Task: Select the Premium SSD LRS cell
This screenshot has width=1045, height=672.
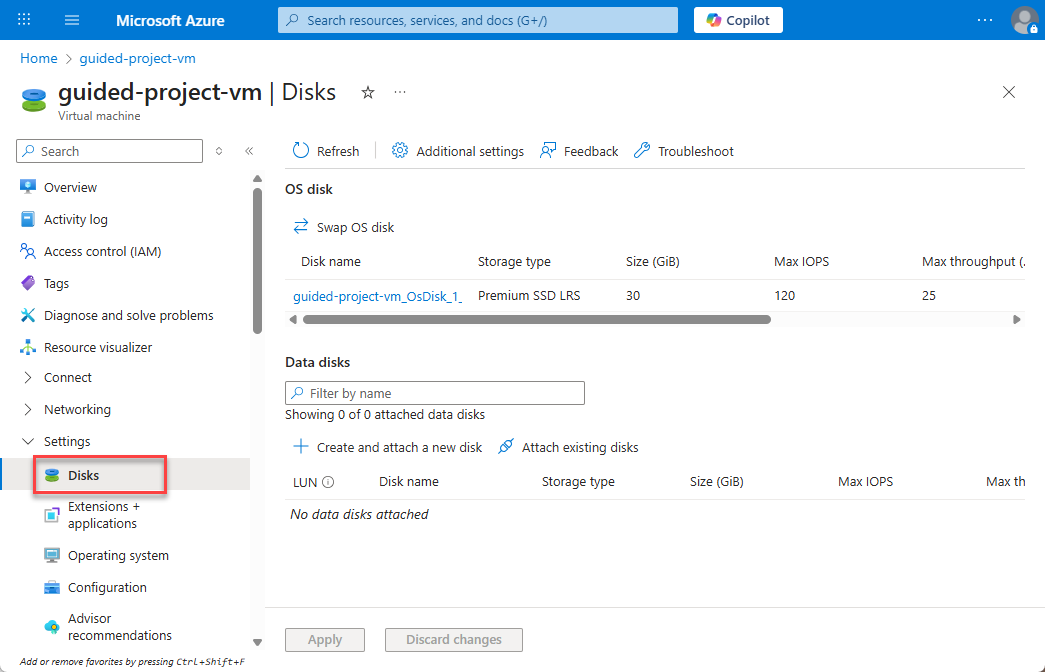Action: [x=528, y=295]
